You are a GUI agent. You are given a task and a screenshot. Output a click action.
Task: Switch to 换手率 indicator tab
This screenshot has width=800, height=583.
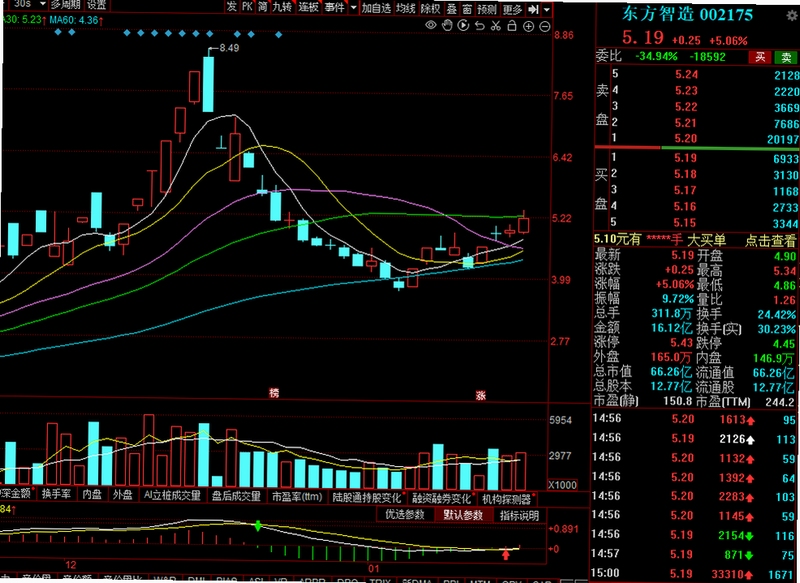[56, 494]
